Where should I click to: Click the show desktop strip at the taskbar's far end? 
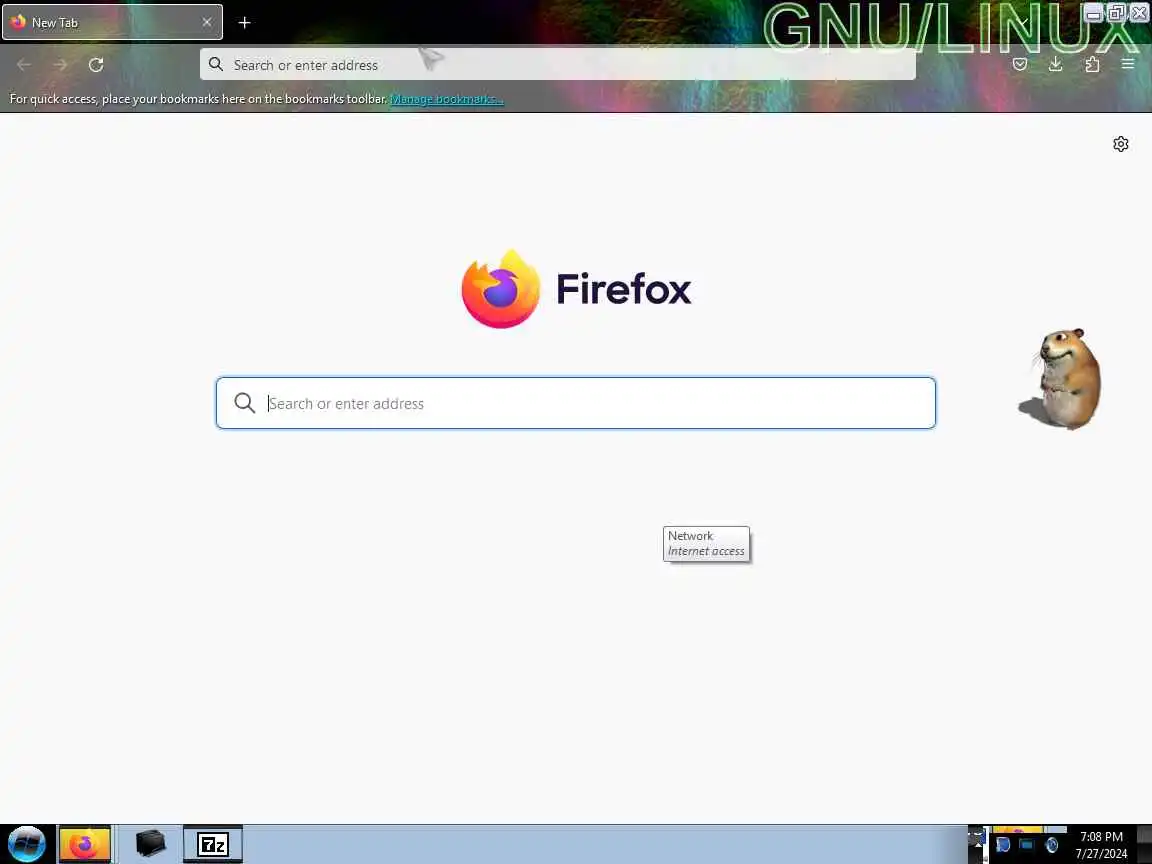pos(1145,844)
